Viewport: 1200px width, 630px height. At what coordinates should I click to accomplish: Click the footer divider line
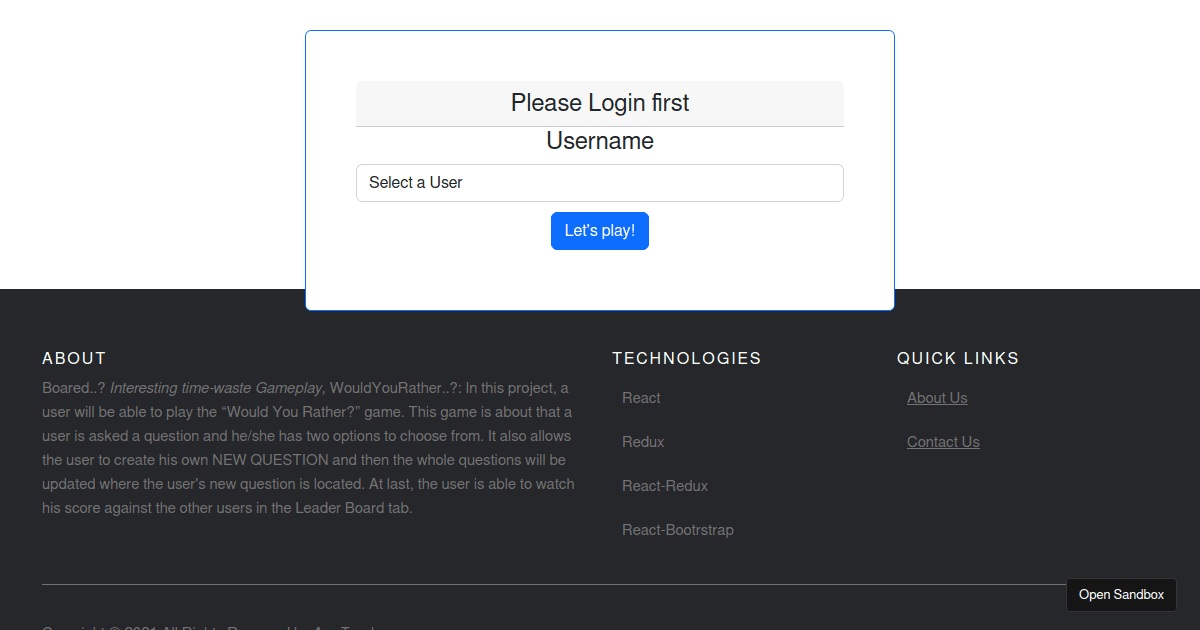600,583
